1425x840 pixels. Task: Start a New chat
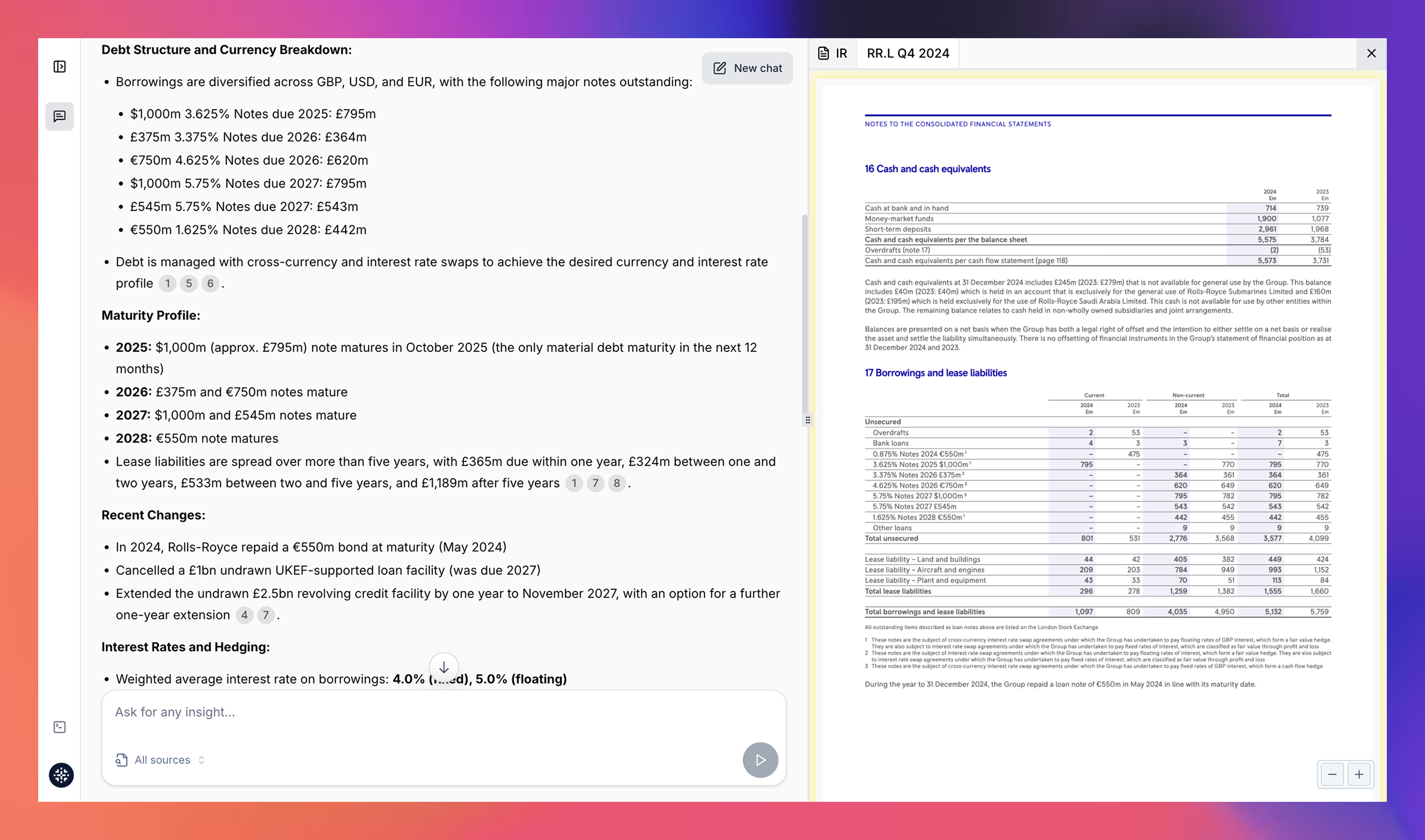[x=747, y=69]
